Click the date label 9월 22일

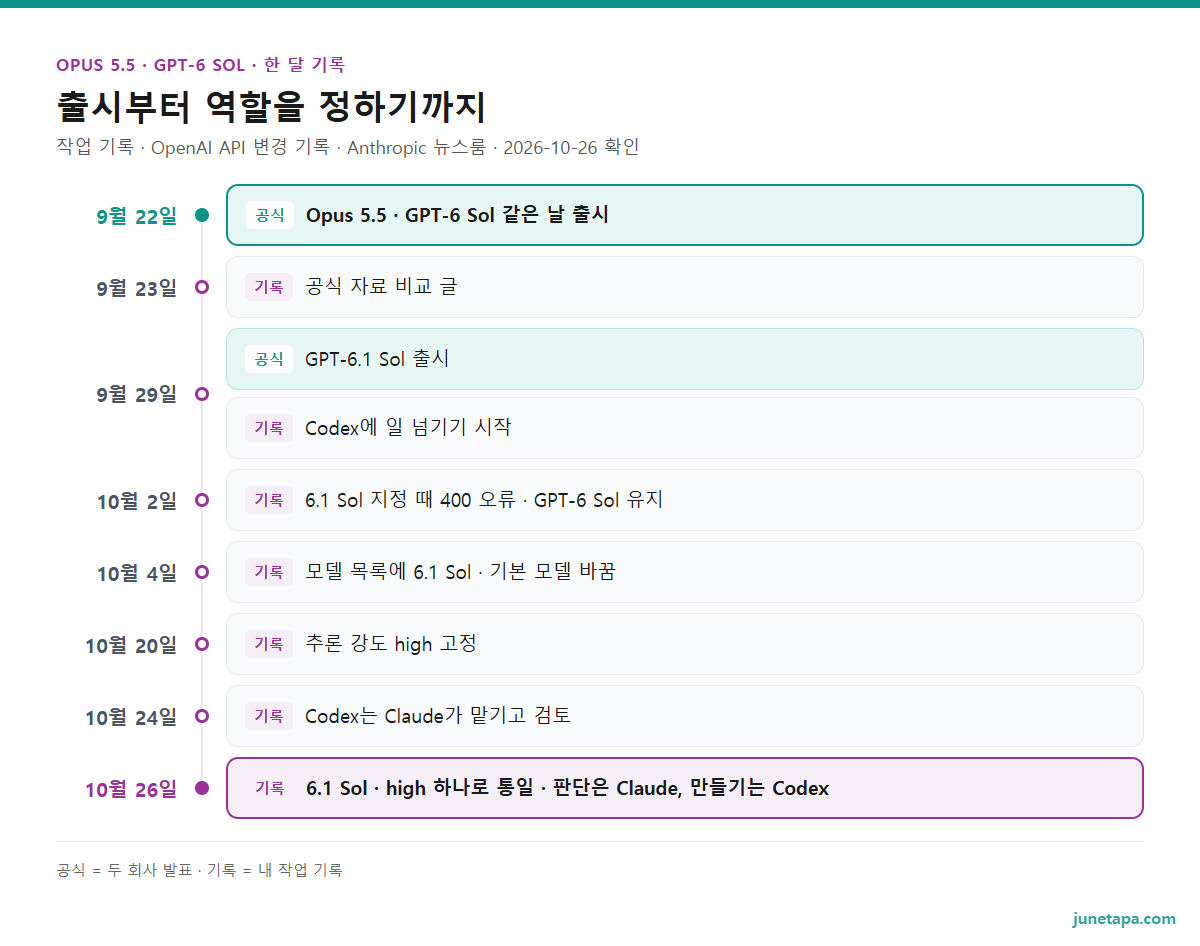(137, 216)
